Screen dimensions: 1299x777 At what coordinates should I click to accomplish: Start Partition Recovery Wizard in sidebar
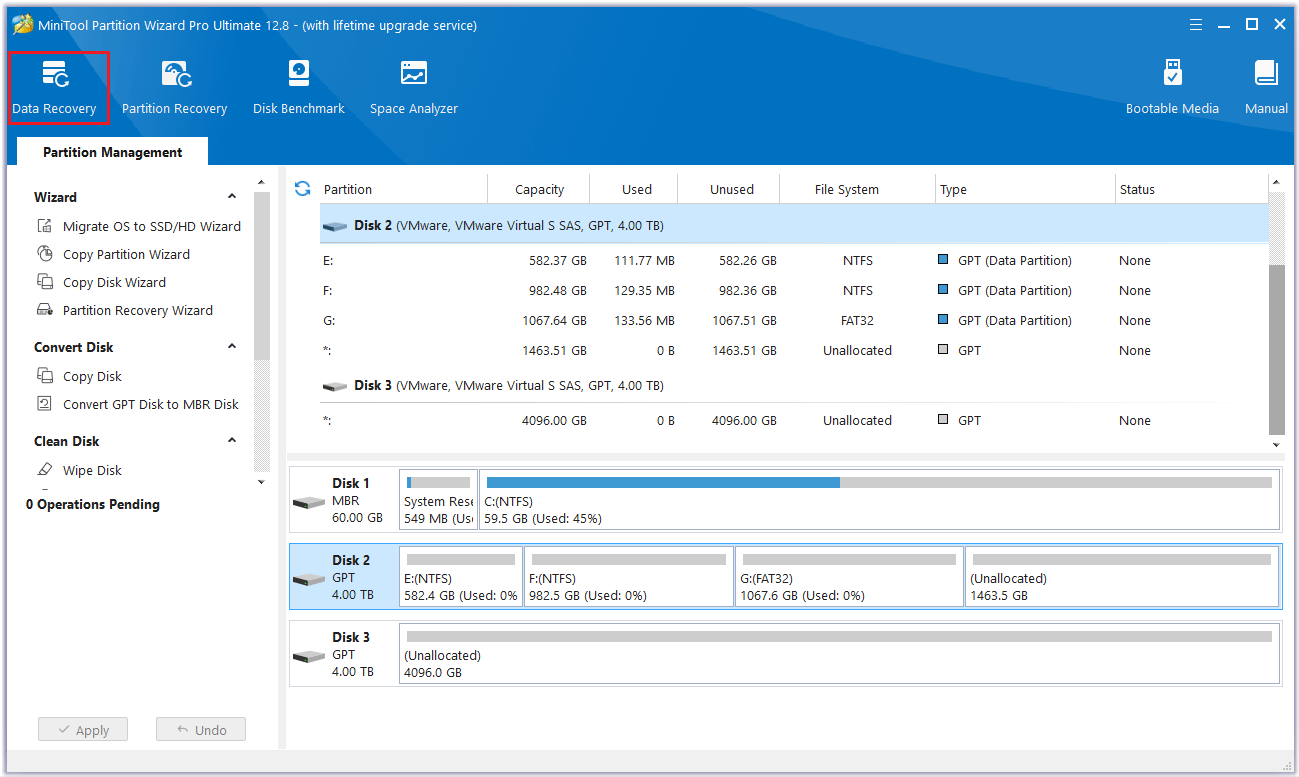(125, 310)
